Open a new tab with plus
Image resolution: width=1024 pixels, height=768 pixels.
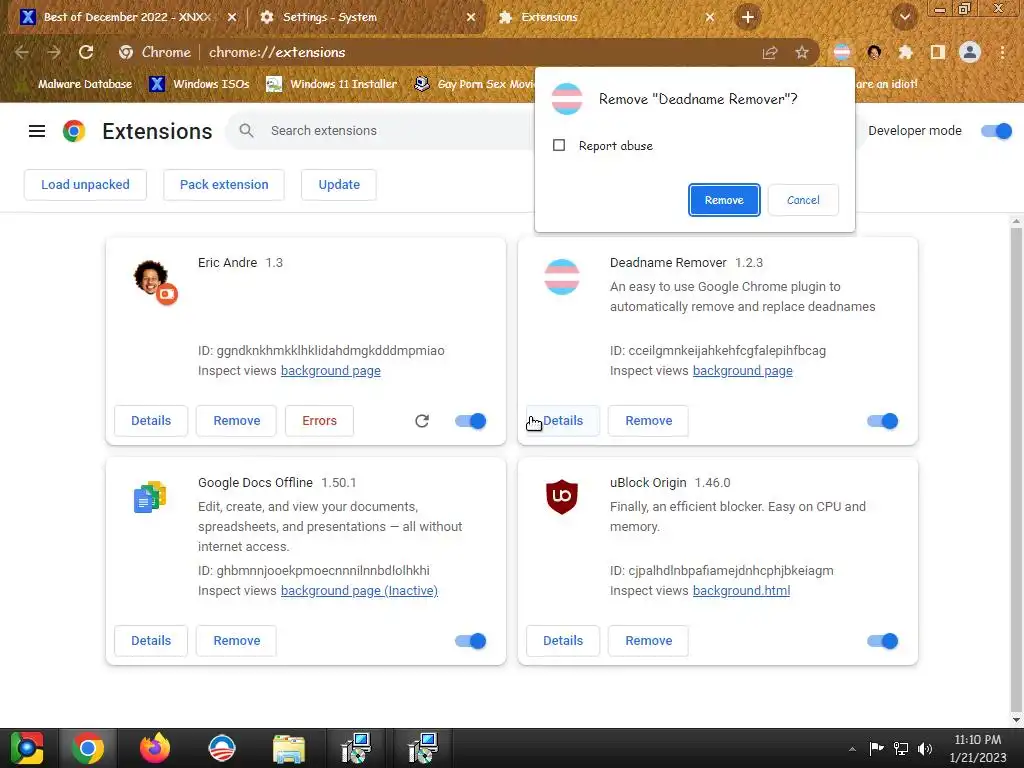(x=748, y=17)
